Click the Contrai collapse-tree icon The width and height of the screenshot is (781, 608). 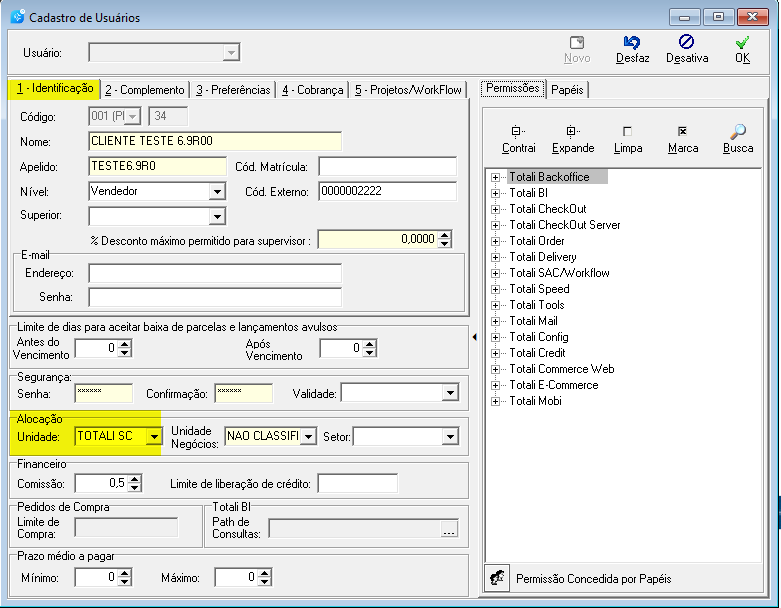[518, 131]
